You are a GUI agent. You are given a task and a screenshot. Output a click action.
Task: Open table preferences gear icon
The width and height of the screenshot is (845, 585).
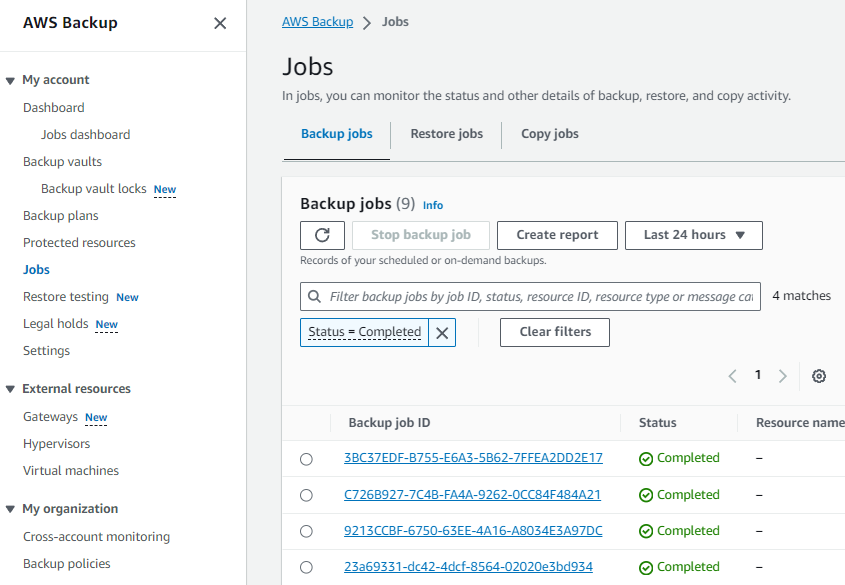click(x=819, y=376)
